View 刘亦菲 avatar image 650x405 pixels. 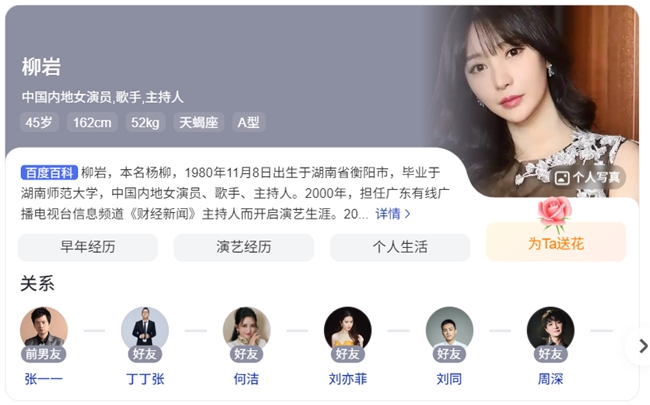click(x=347, y=330)
